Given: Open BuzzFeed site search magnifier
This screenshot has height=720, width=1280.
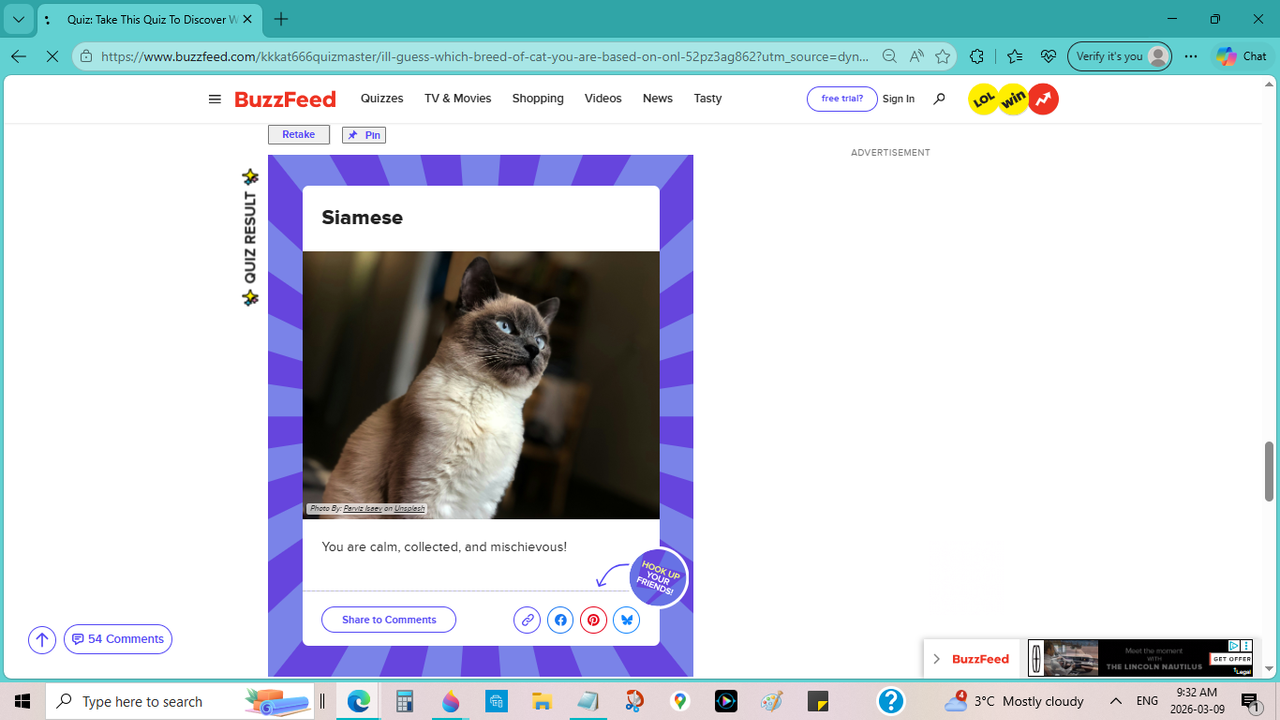Looking at the screenshot, I should (x=939, y=99).
